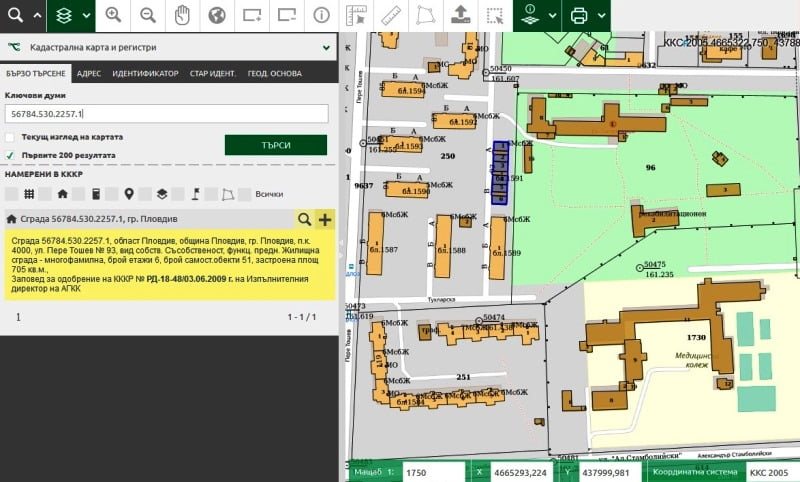Expand the search magnifier dropdown arrow
The image size is (800, 482).
pyautogui.click(x=37, y=16)
